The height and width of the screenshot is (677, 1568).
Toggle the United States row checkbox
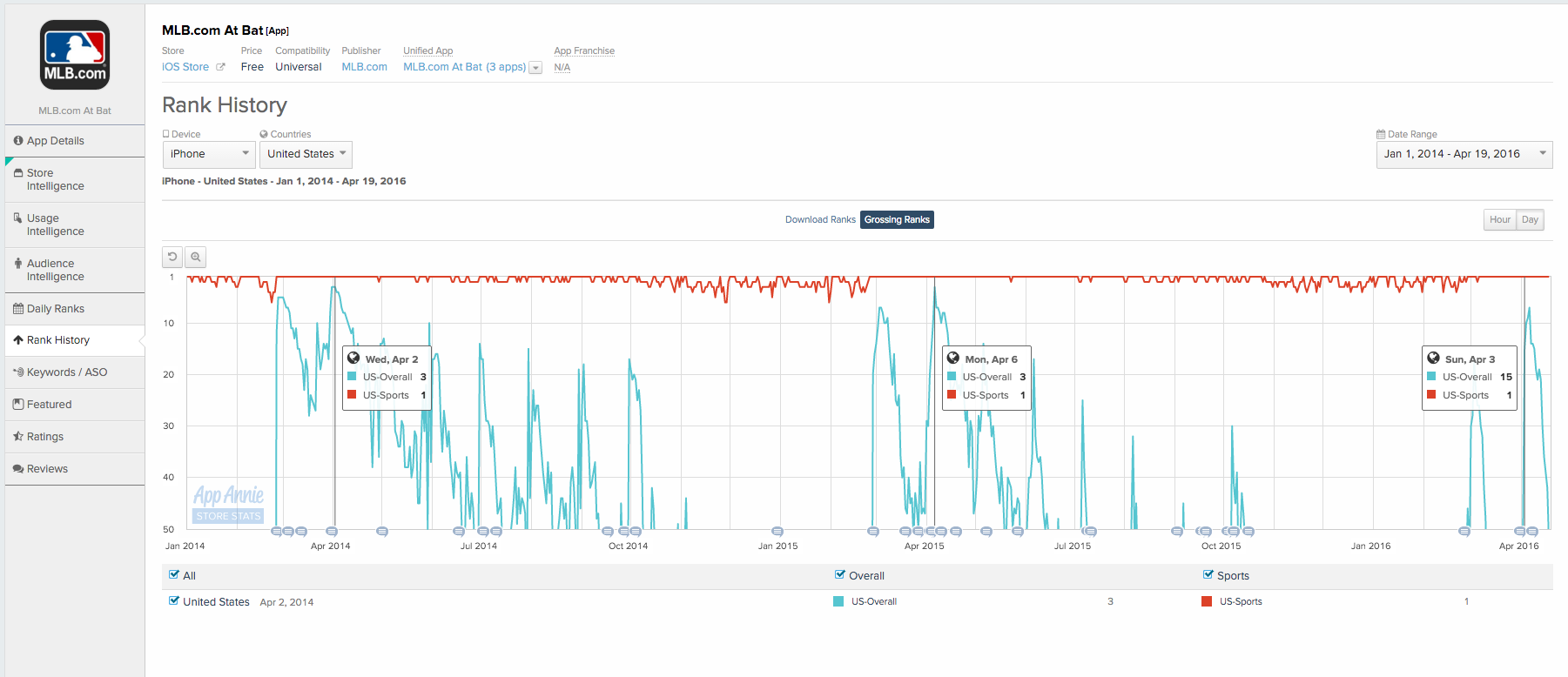pos(174,600)
